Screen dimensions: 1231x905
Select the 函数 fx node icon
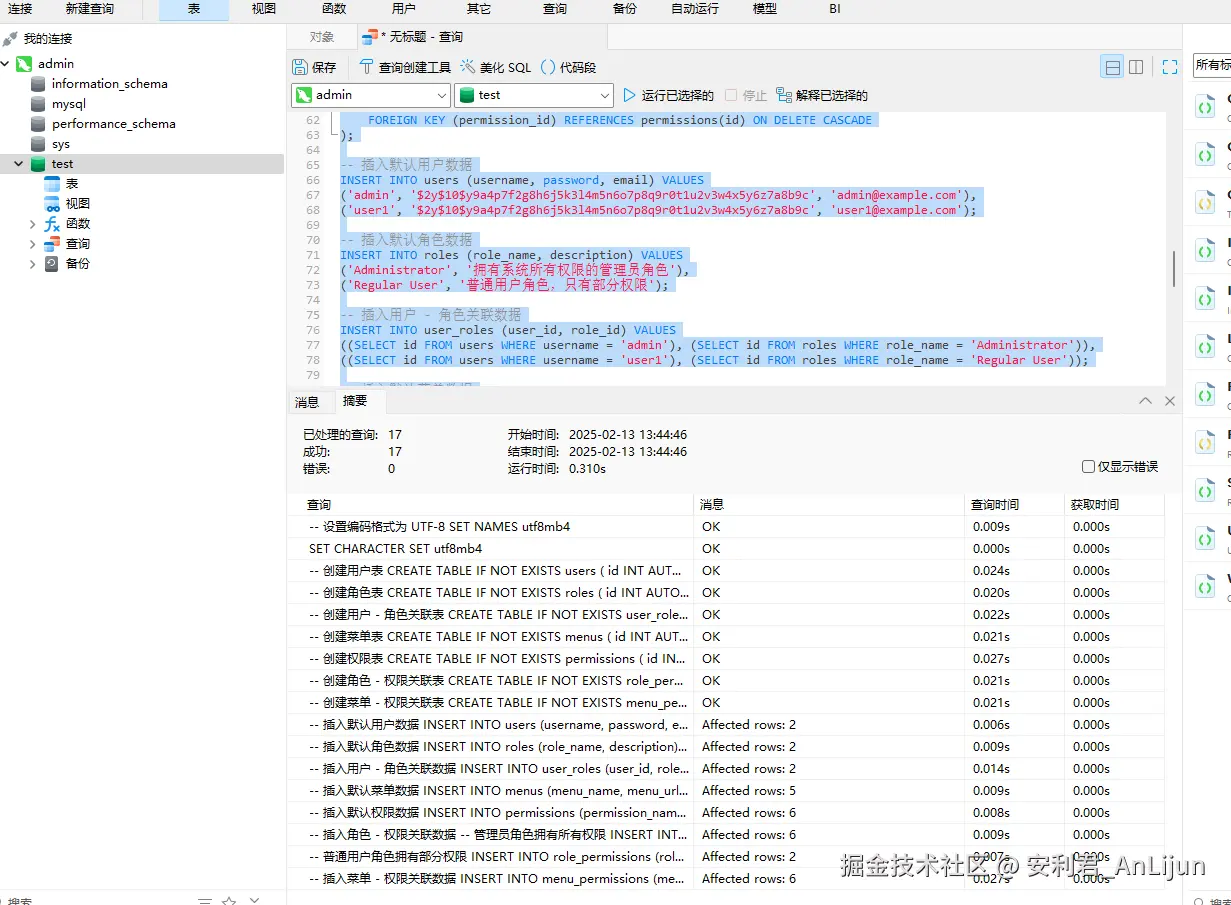click(x=52, y=224)
